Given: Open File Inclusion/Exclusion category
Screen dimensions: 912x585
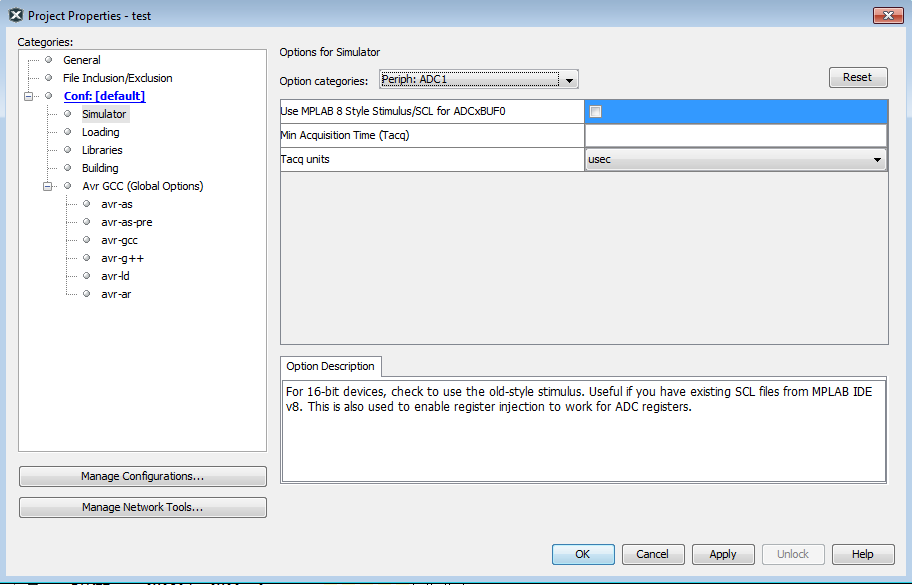Looking at the screenshot, I should [x=117, y=78].
